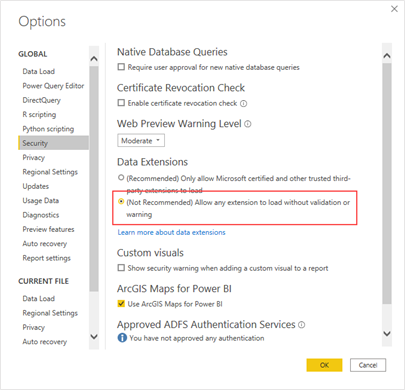Viewport: 405px width, 390px height.
Task: Select the Security category
Action: click(x=54, y=143)
